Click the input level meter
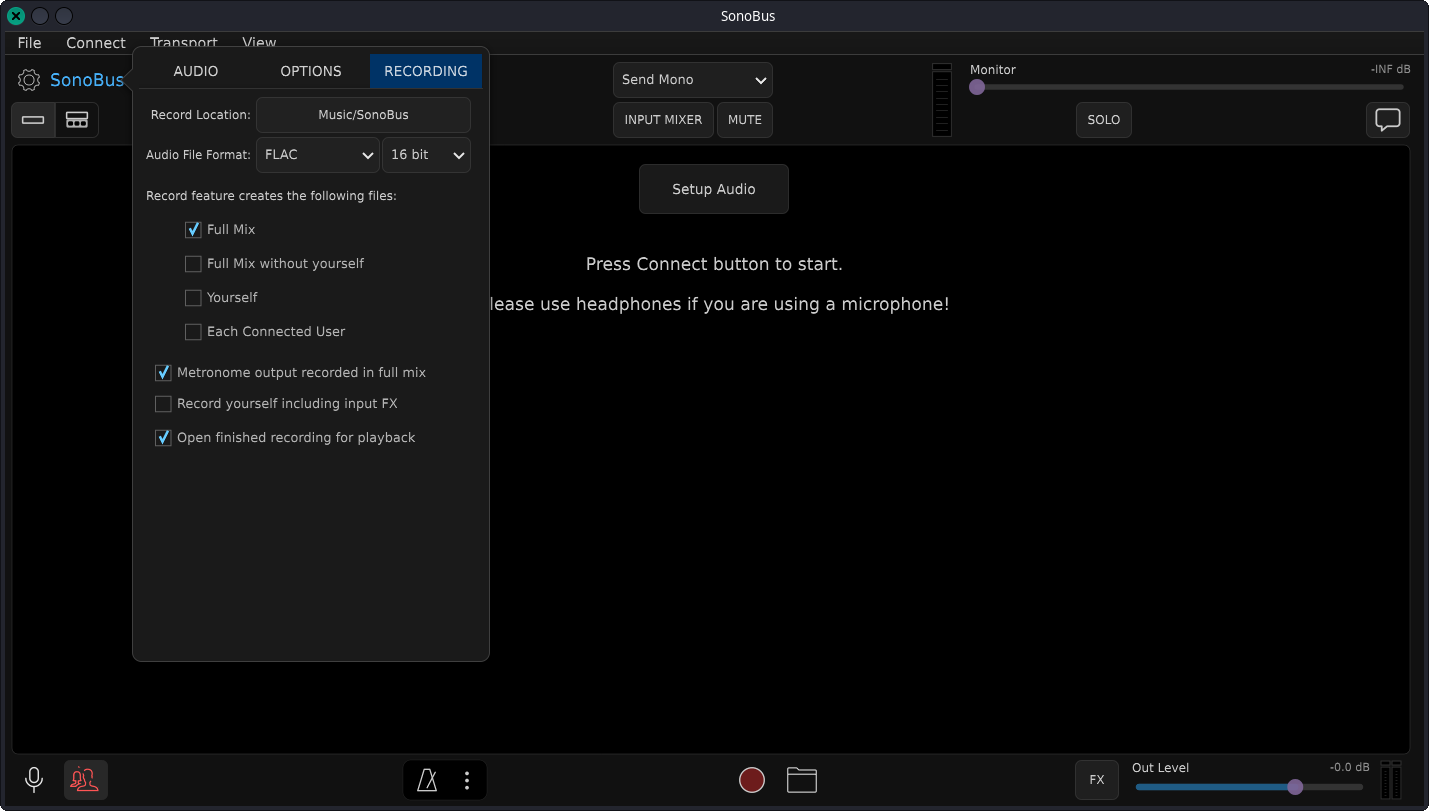Viewport: 1429px width, 811px height. coord(942,100)
